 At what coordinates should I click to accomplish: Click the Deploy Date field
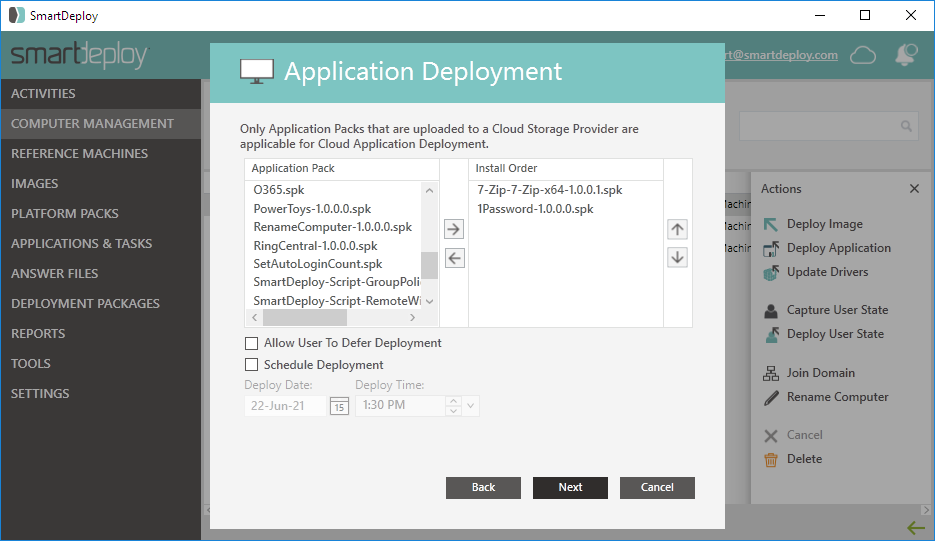(286, 406)
